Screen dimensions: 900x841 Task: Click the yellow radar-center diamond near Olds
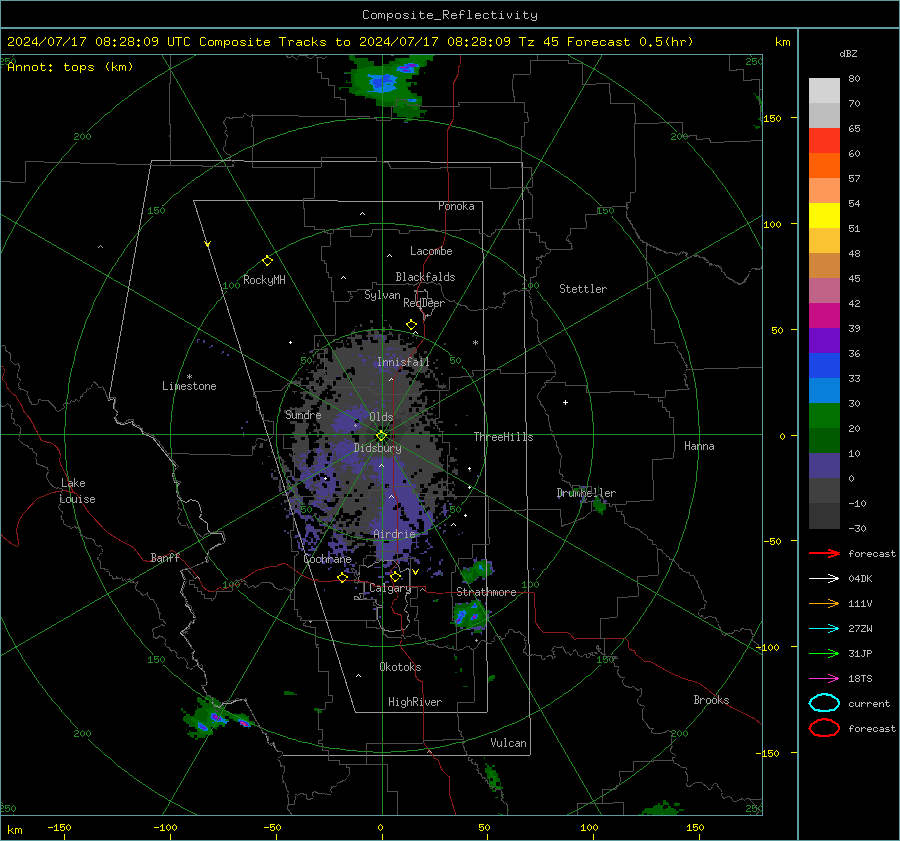click(381, 436)
